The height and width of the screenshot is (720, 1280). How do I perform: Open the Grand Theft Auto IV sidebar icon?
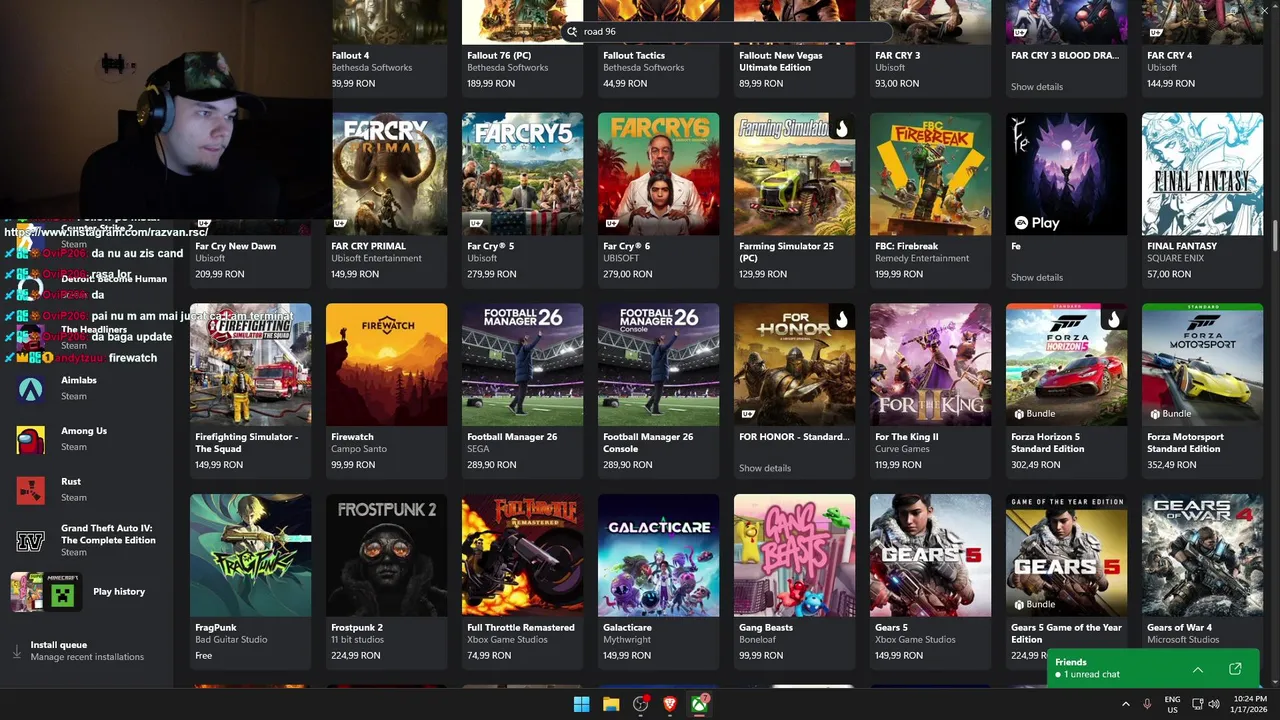point(30,541)
